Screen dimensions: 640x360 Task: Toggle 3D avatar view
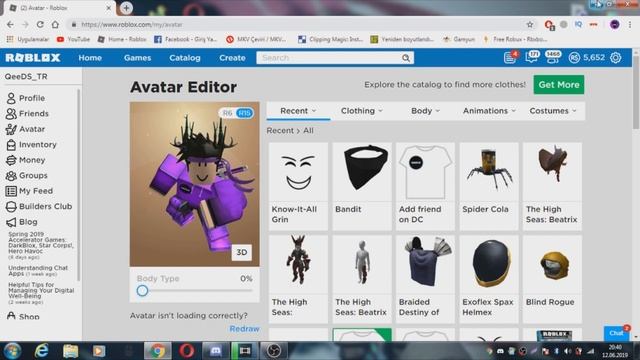242,252
